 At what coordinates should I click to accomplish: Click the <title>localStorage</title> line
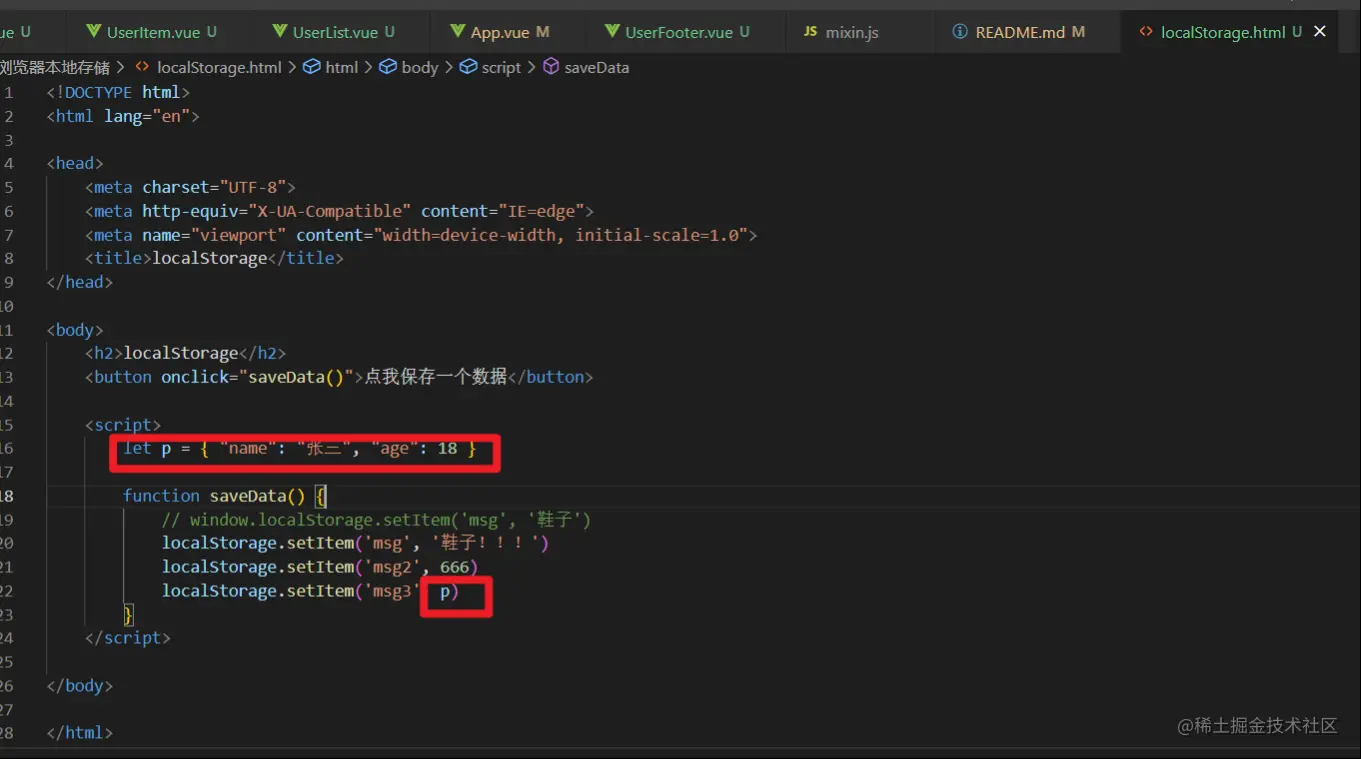tap(214, 258)
